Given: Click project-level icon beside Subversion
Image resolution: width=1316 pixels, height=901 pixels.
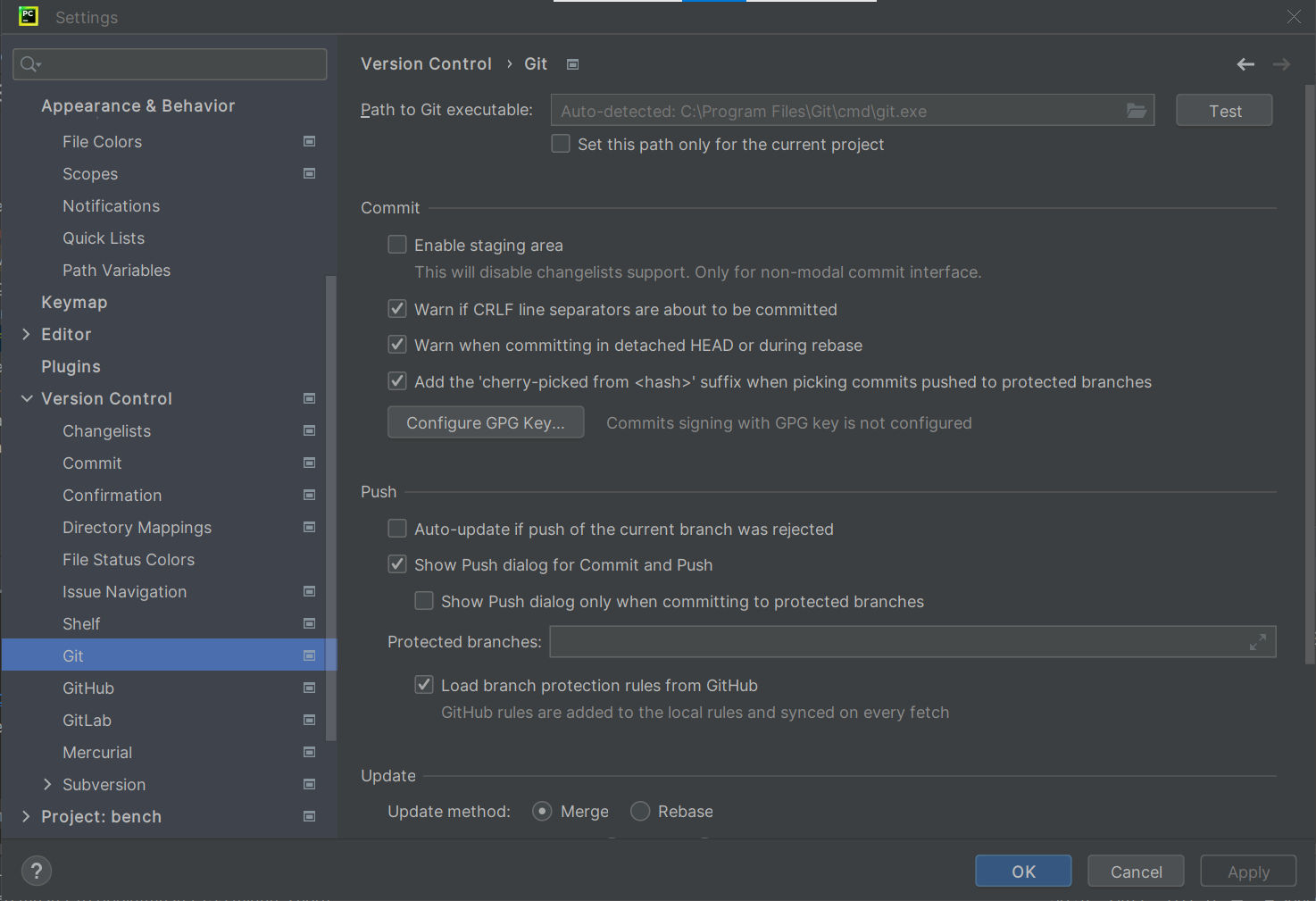Looking at the screenshot, I should (x=310, y=784).
